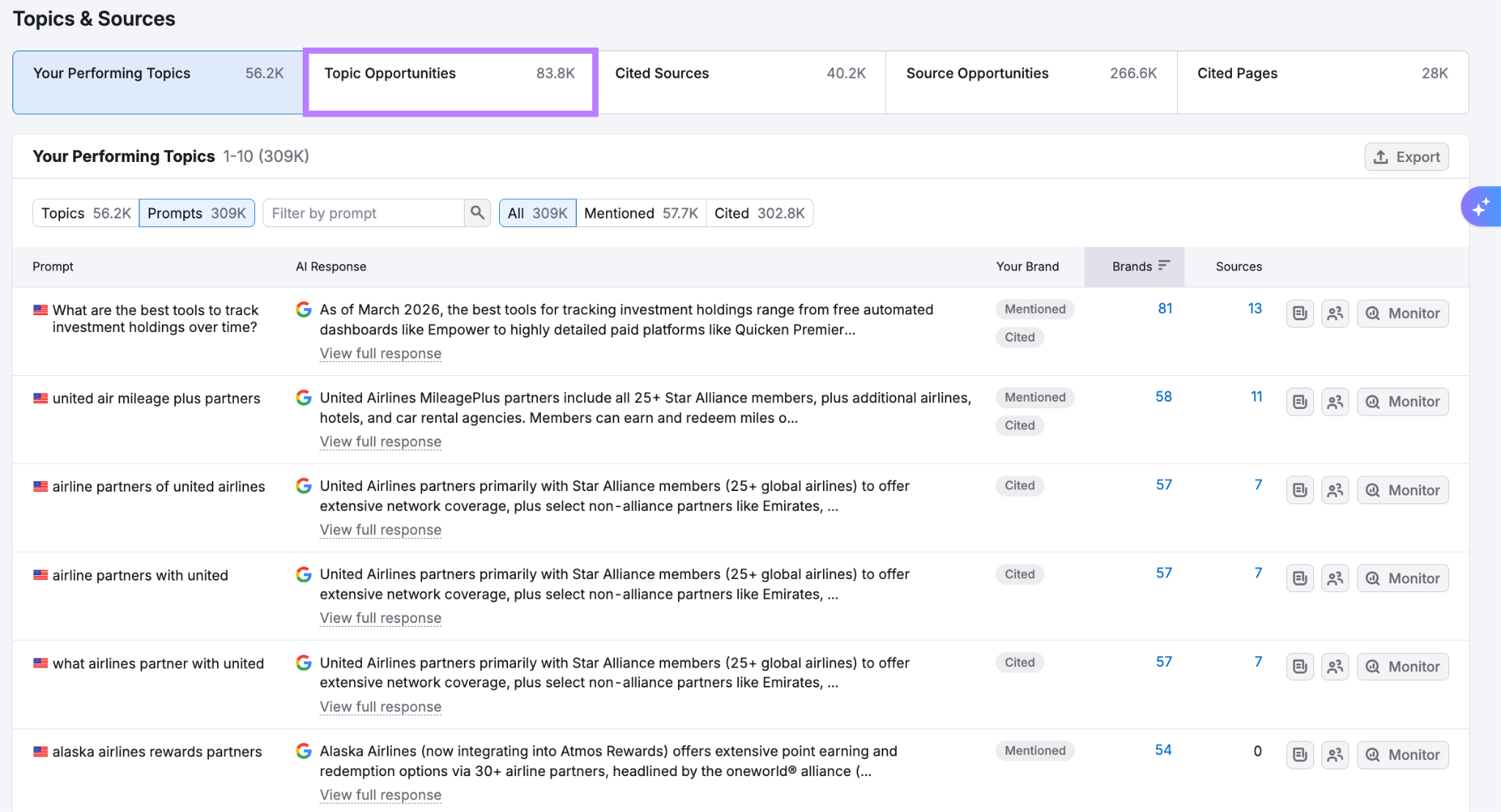Open people icon for airline partners of united airlines
Image resolution: width=1501 pixels, height=812 pixels.
pyautogui.click(x=1335, y=490)
